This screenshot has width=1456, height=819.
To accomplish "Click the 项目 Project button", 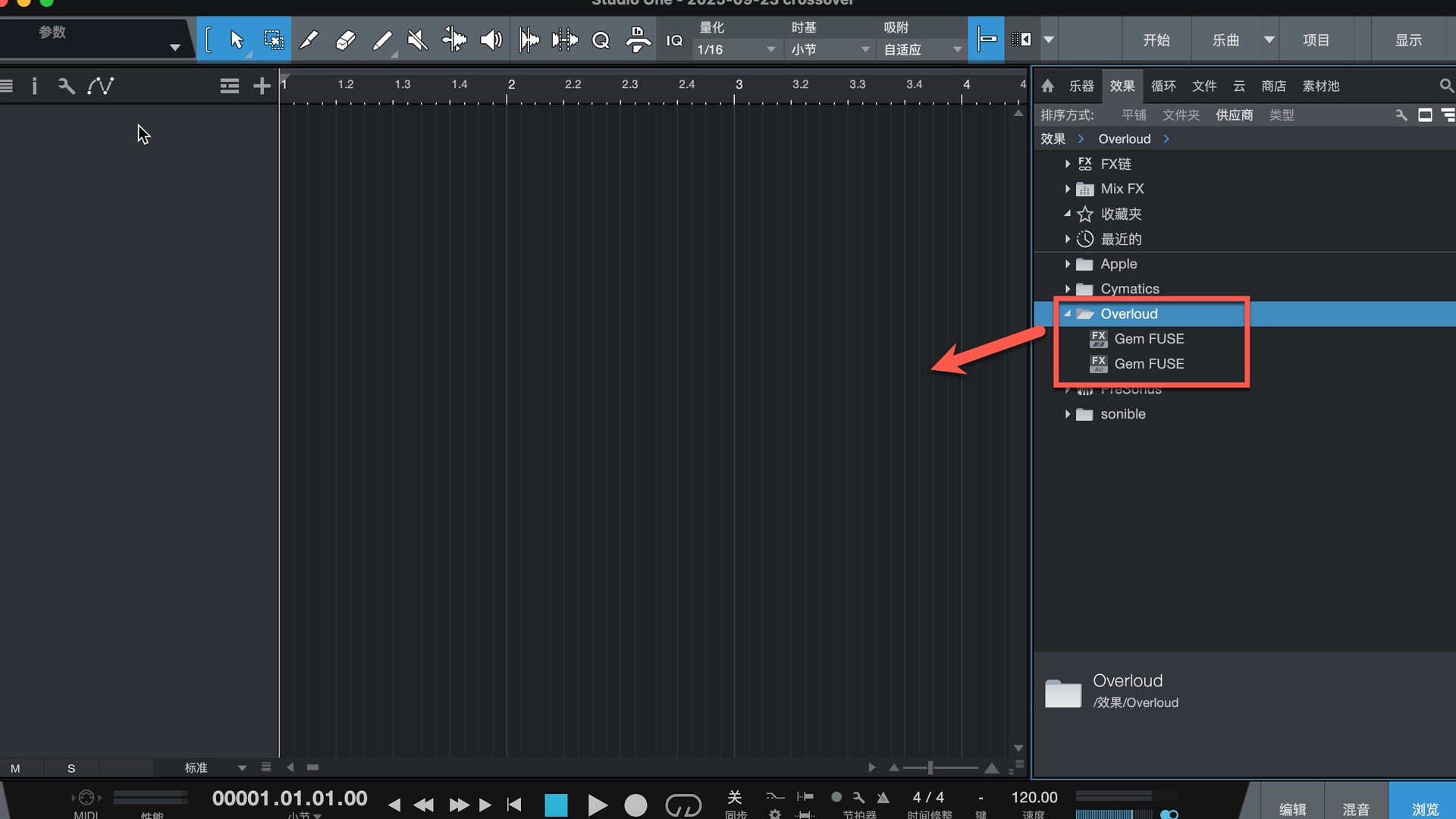I will click(x=1316, y=39).
